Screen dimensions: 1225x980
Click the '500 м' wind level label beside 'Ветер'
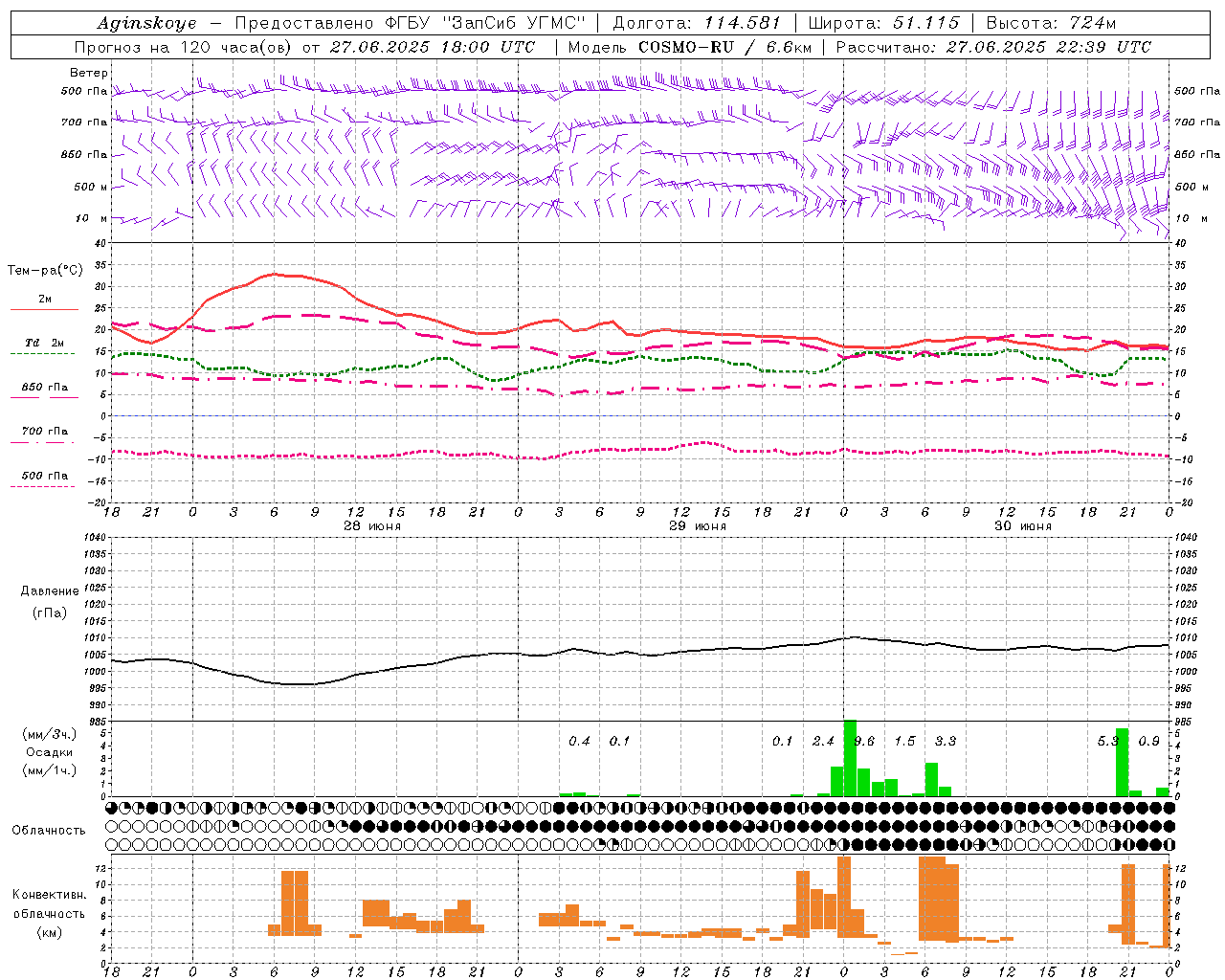[91, 187]
